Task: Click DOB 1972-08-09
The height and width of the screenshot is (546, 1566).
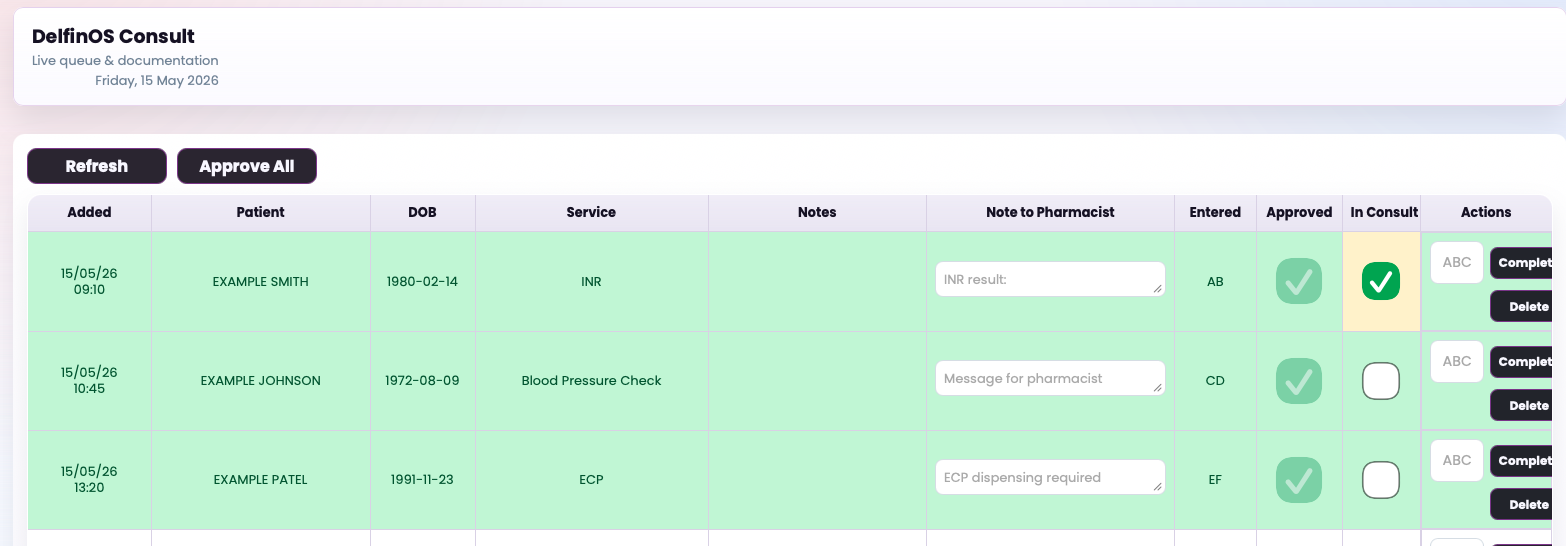Action: pos(423,381)
